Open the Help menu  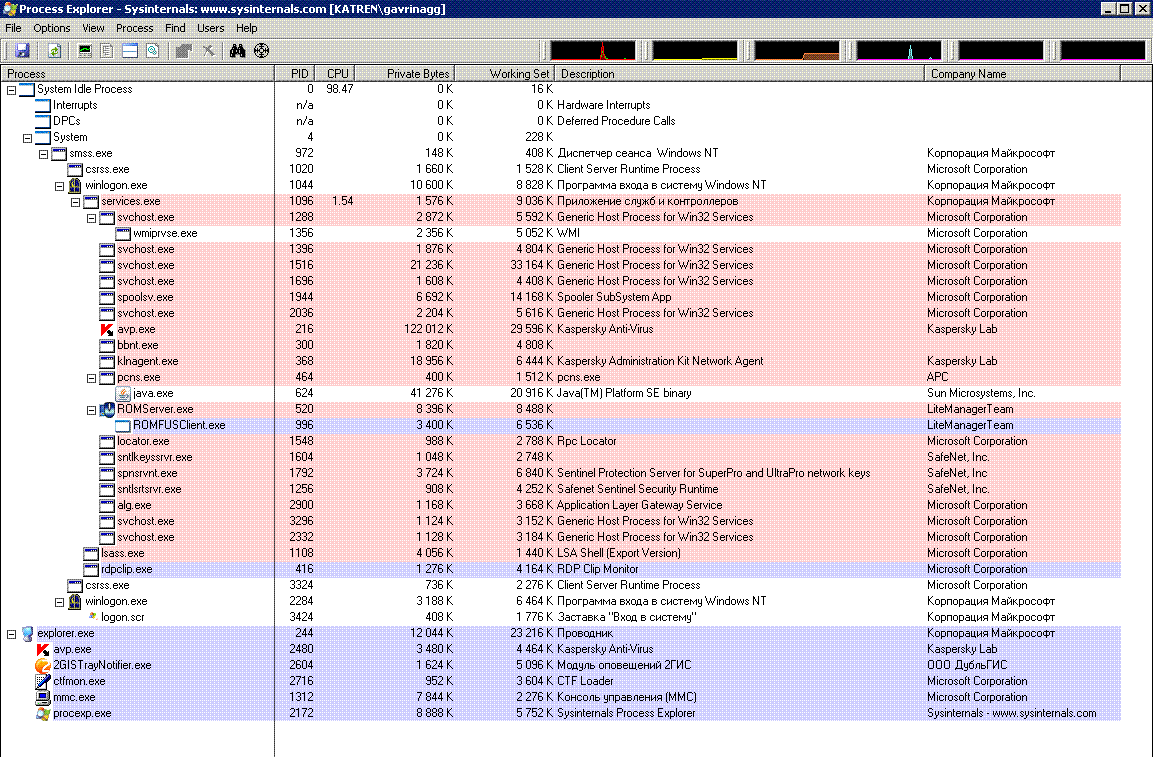click(x=246, y=28)
